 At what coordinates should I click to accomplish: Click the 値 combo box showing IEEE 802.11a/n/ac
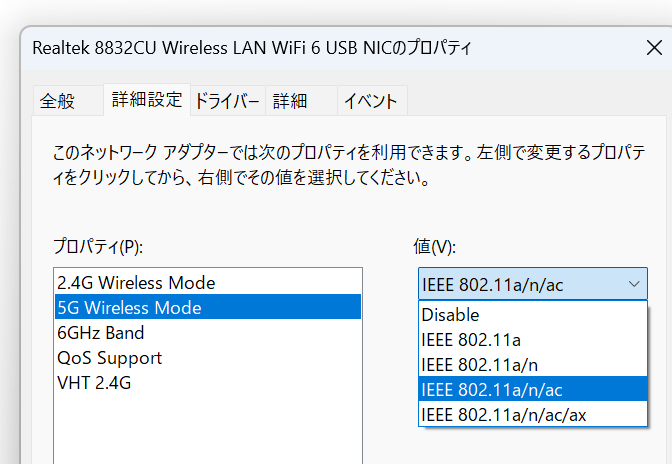(x=533, y=284)
